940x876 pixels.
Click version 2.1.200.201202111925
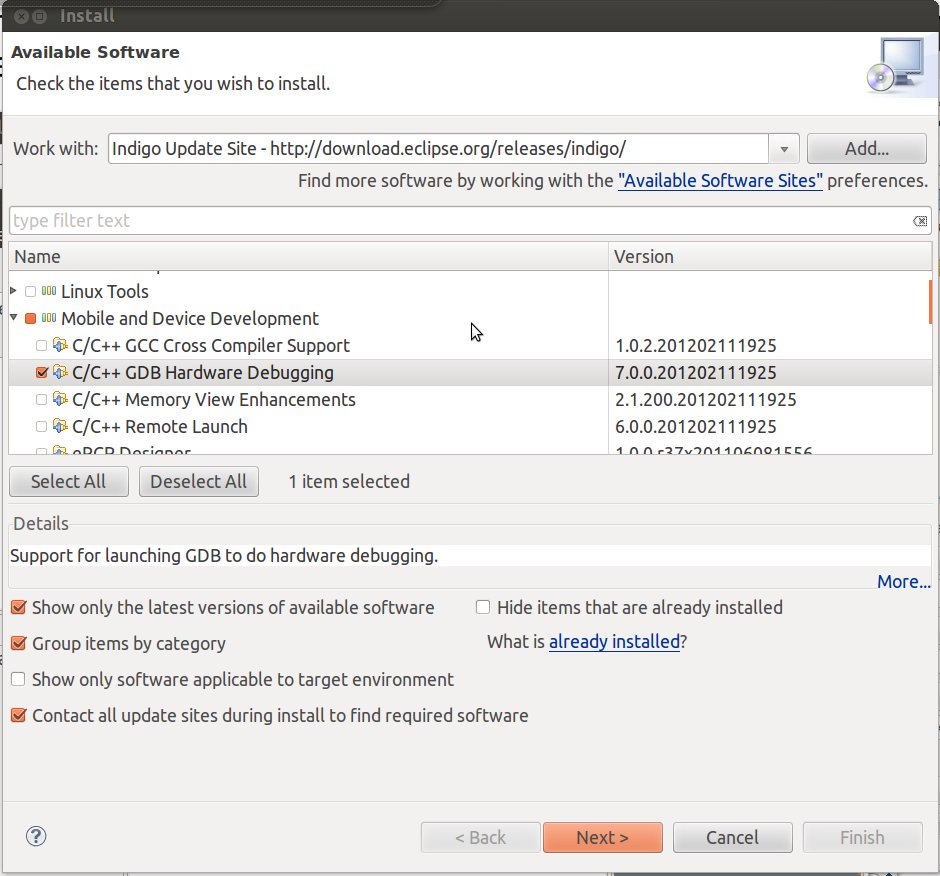706,399
